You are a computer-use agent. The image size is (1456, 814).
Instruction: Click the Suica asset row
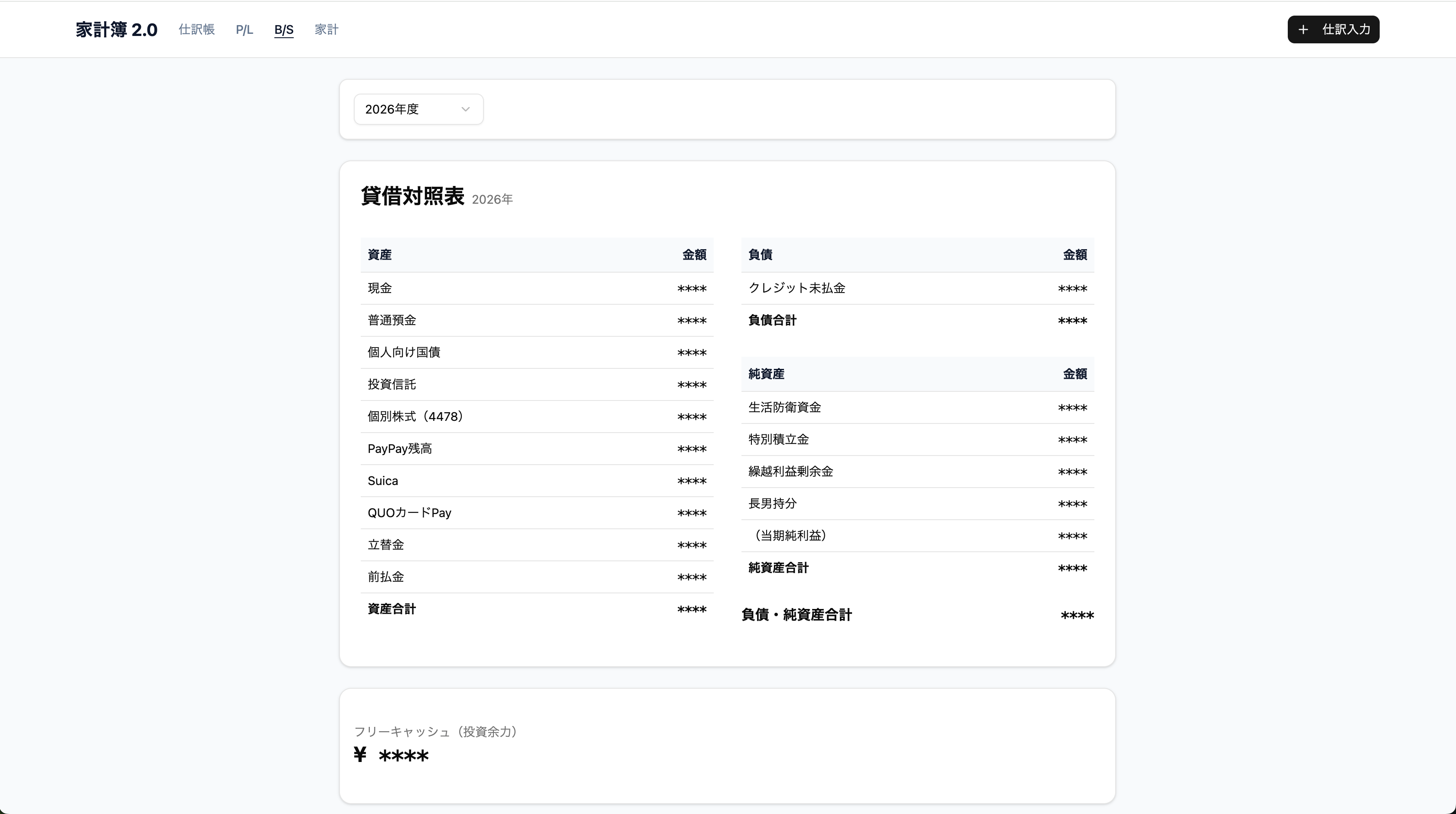pyautogui.click(x=536, y=481)
